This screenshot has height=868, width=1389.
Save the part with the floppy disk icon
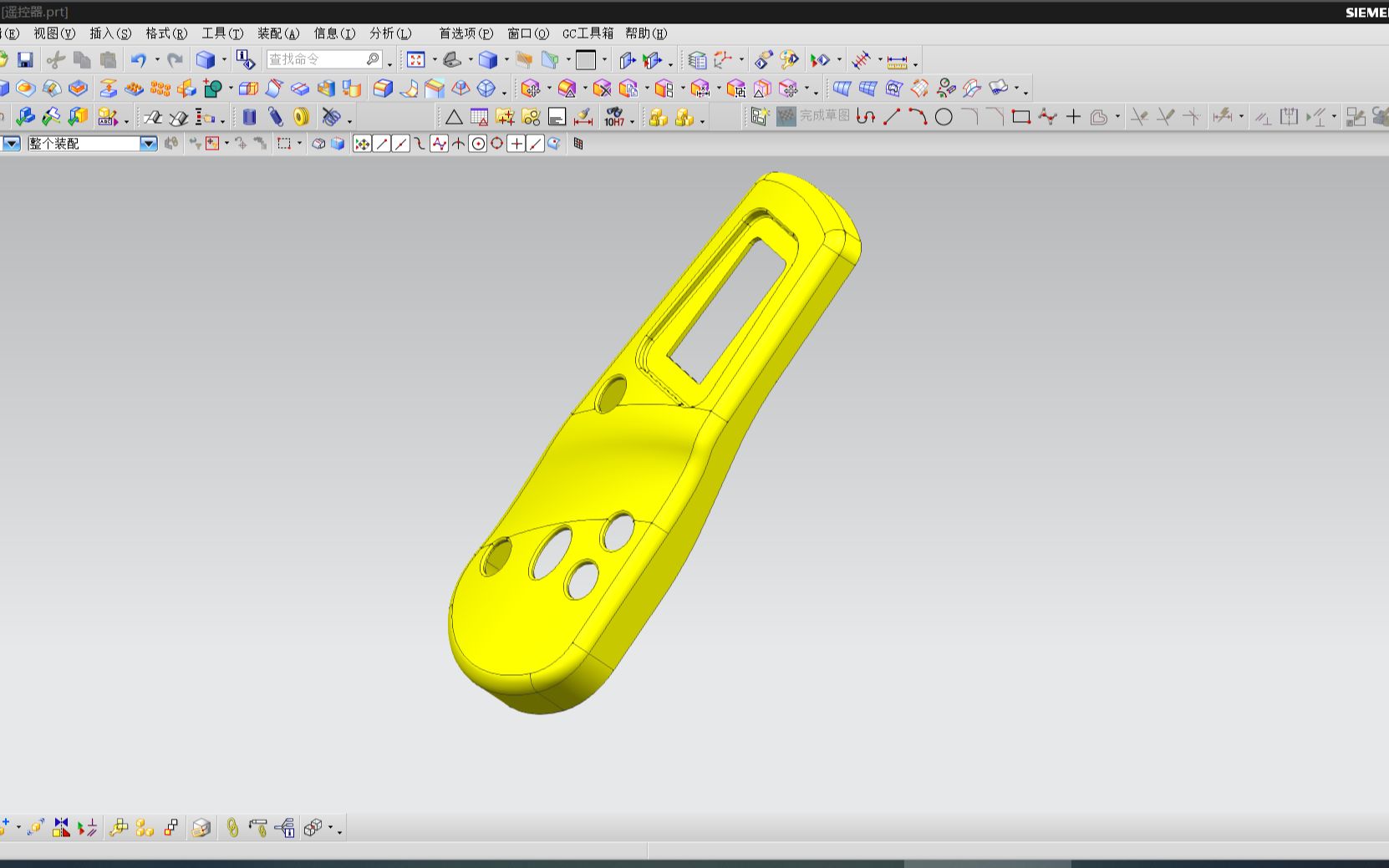(x=25, y=60)
